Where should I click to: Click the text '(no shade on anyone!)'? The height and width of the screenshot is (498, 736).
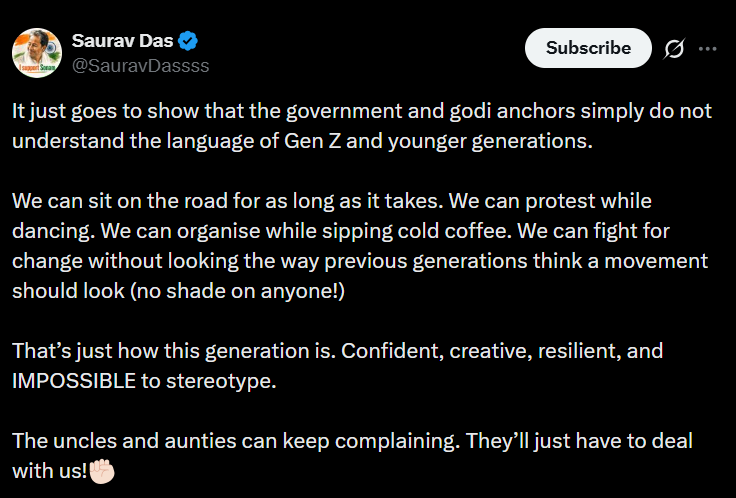(x=237, y=291)
